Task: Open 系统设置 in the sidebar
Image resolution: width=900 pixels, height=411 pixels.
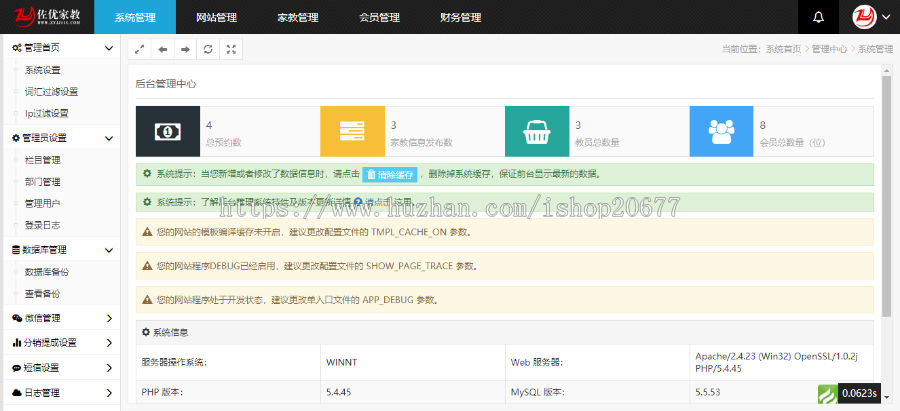Action: 42,70
